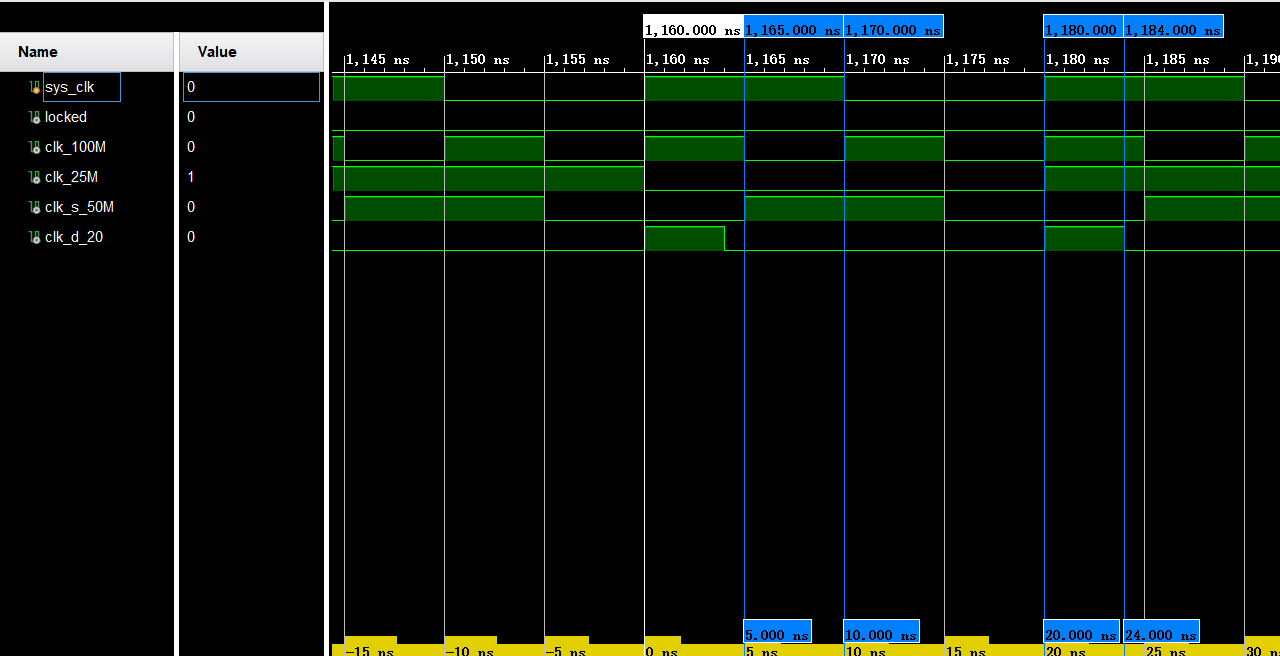Screen dimensions: 1280x656
Task: Click the 5.000 ns delta label
Action: (x=777, y=634)
